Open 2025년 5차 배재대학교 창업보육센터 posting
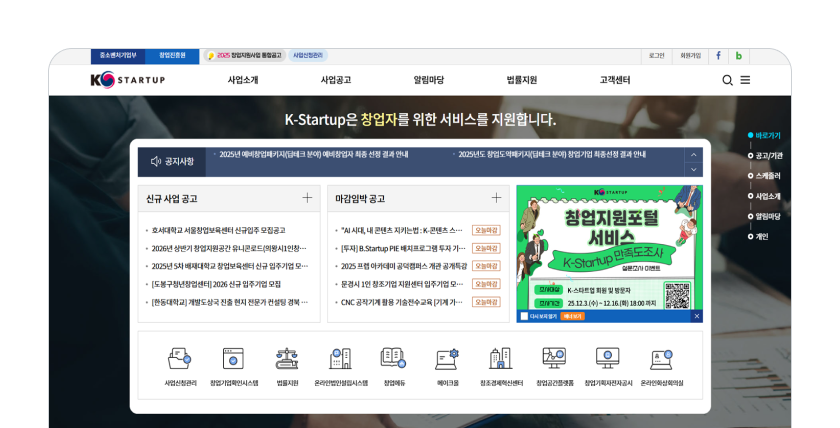Image resolution: width=840 pixels, height=428 pixels. point(230,266)
